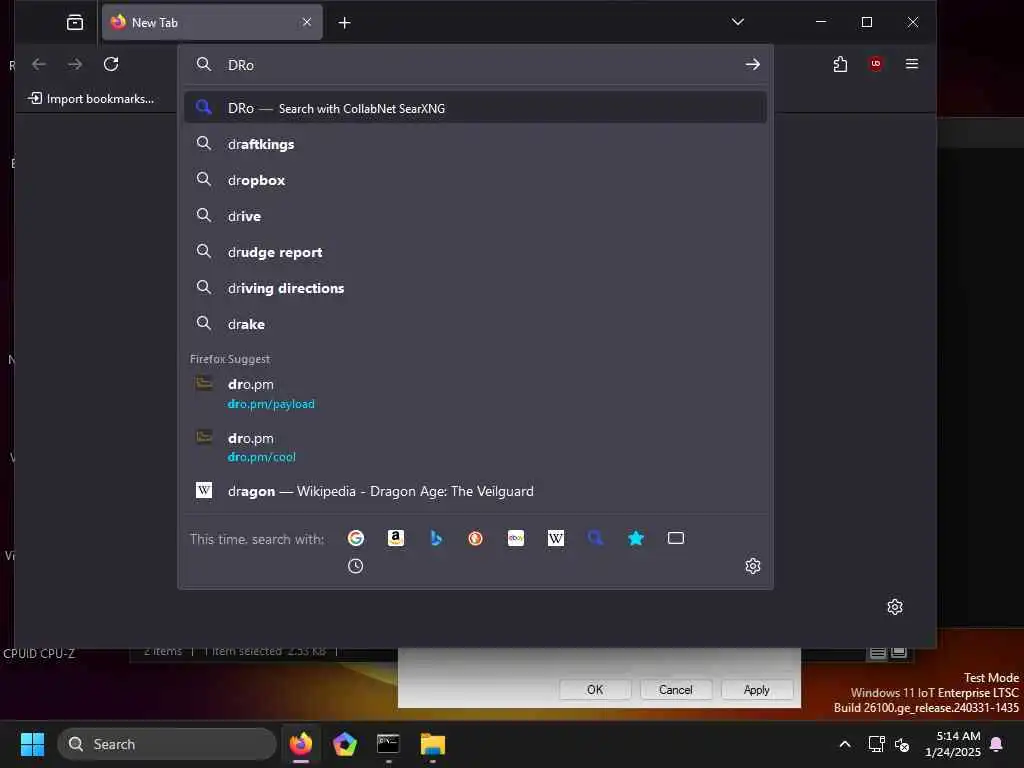Choose dropbox suggestion

[475, 180]
